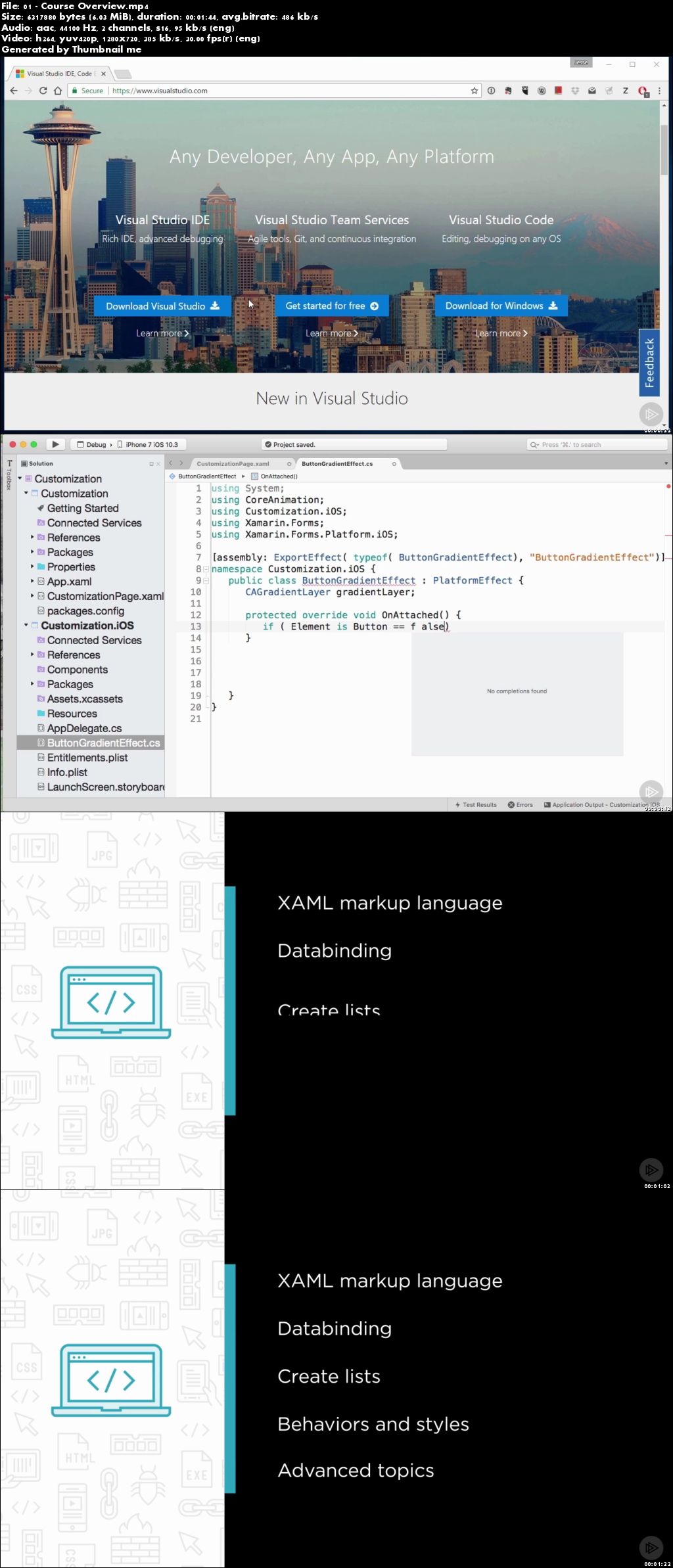
Task: Click the Z extension icon in Chrome toolbar
Action: [x=626, y=91]
